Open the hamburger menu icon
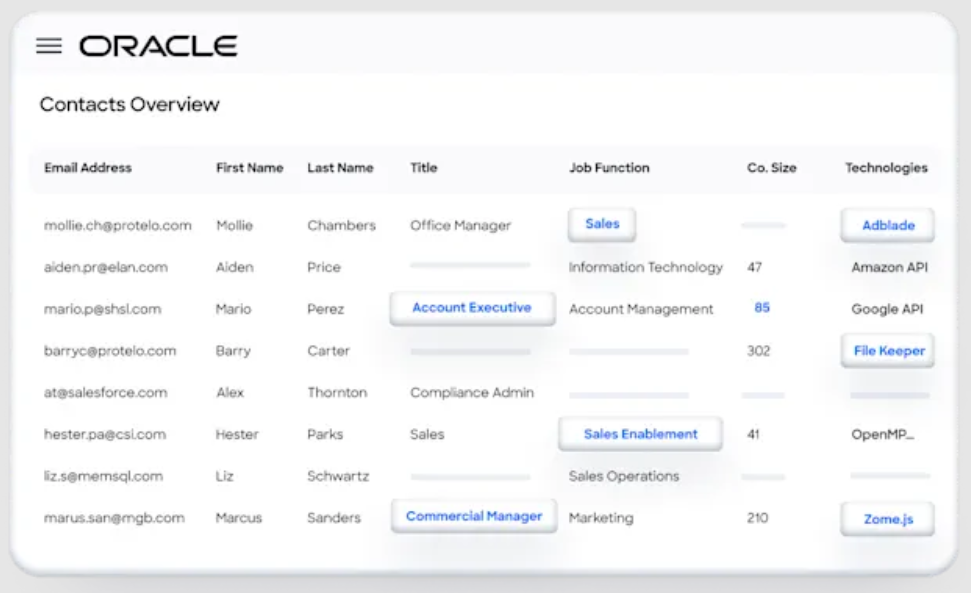The width and height of the screenshot is (971, 593). tap(49, 46)
